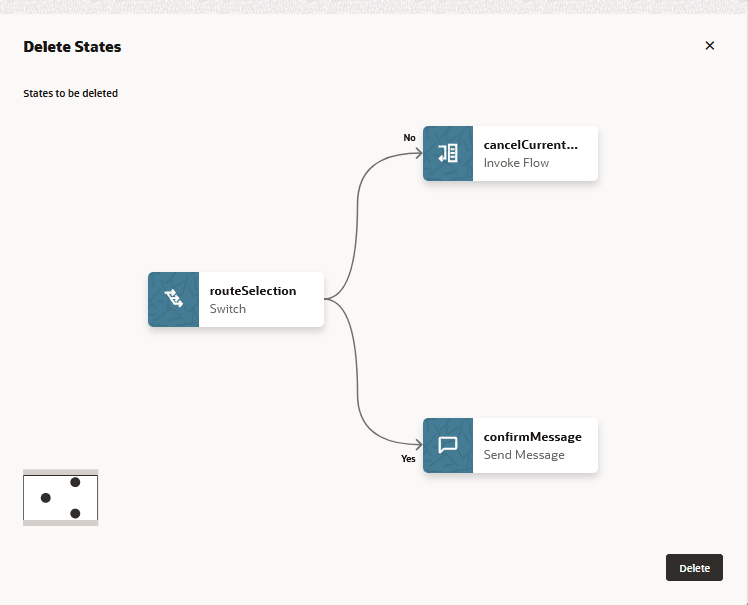
Task: Click the 'Delete States' dialog title
Action: [72, 47]
